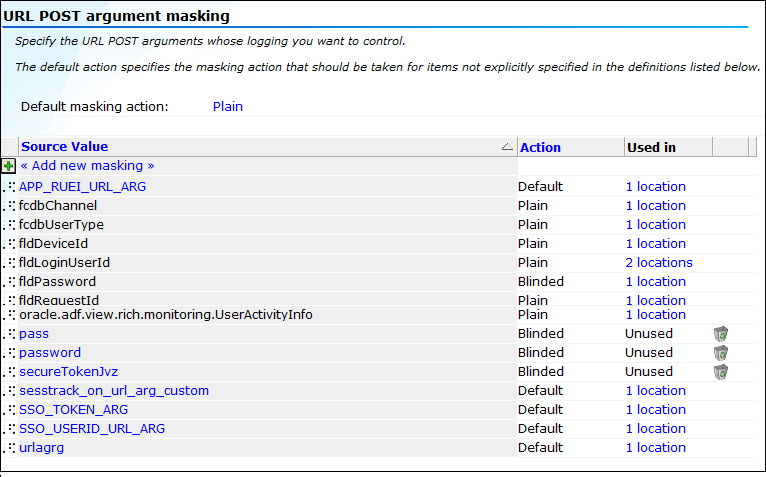Sort the list by Source Value header
Viewport: 766px width, 477px height.
(64, 147)
